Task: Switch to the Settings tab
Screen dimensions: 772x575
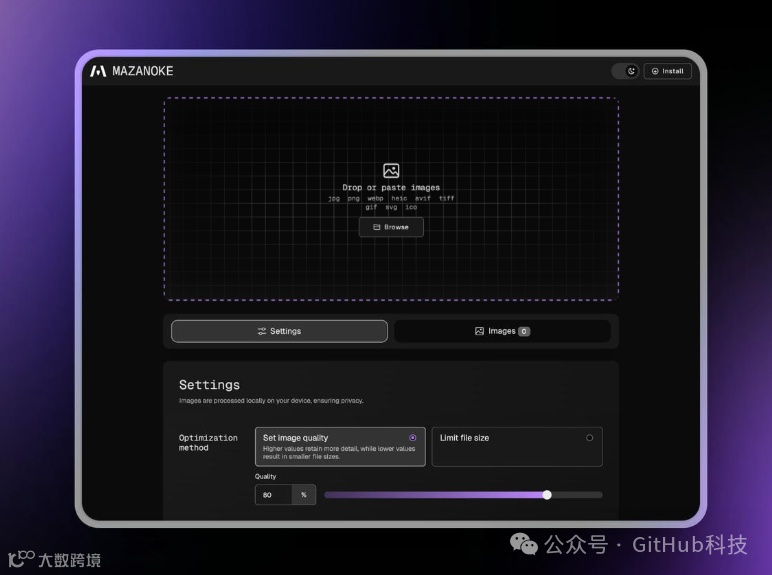Action: [x=279, y=331]
